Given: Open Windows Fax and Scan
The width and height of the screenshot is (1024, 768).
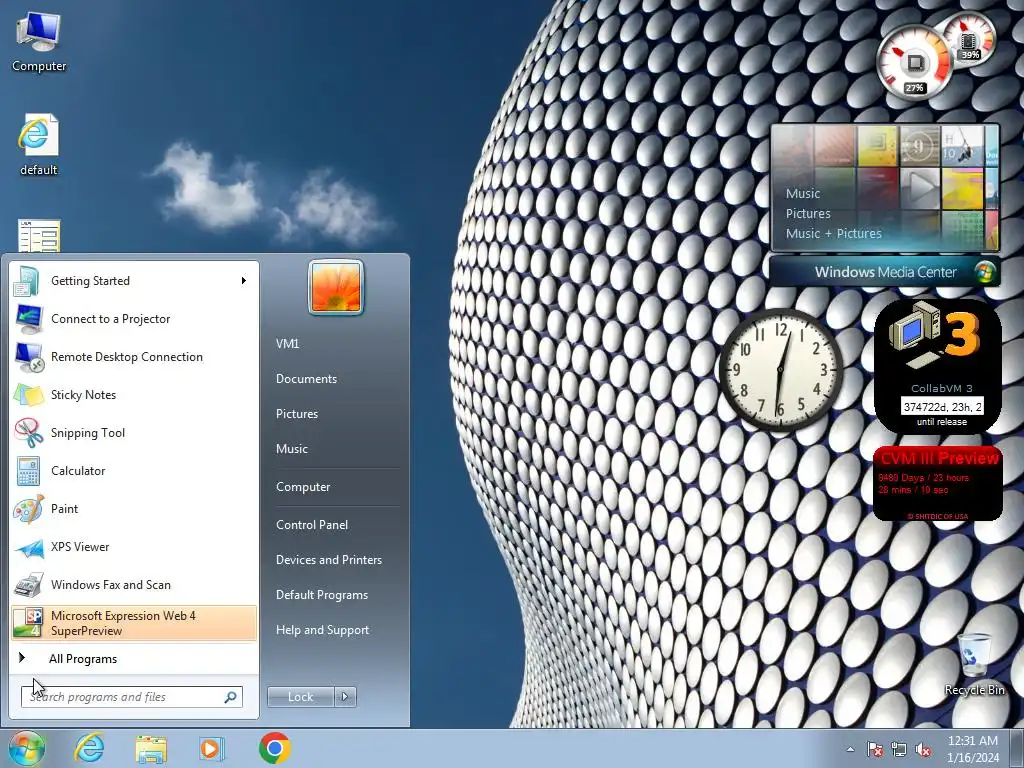Looking at the screenshot, I should [134, 584].
